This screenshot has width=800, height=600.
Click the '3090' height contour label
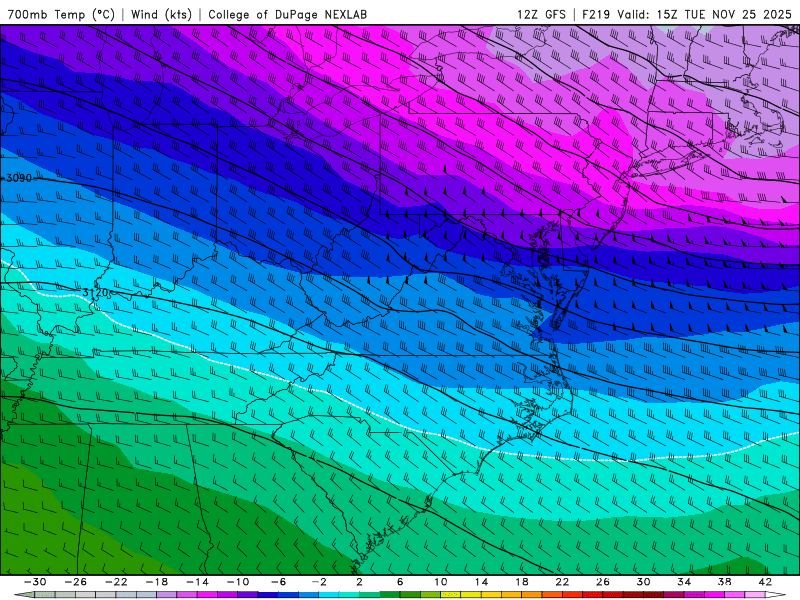[x=18, y=178]
